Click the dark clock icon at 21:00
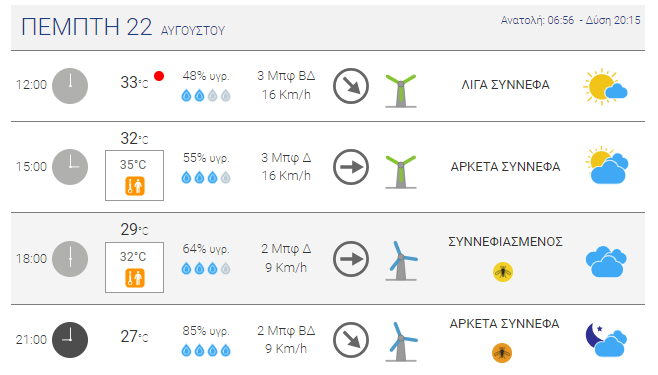This screenshot has height=375, width=658. (70, 340)
